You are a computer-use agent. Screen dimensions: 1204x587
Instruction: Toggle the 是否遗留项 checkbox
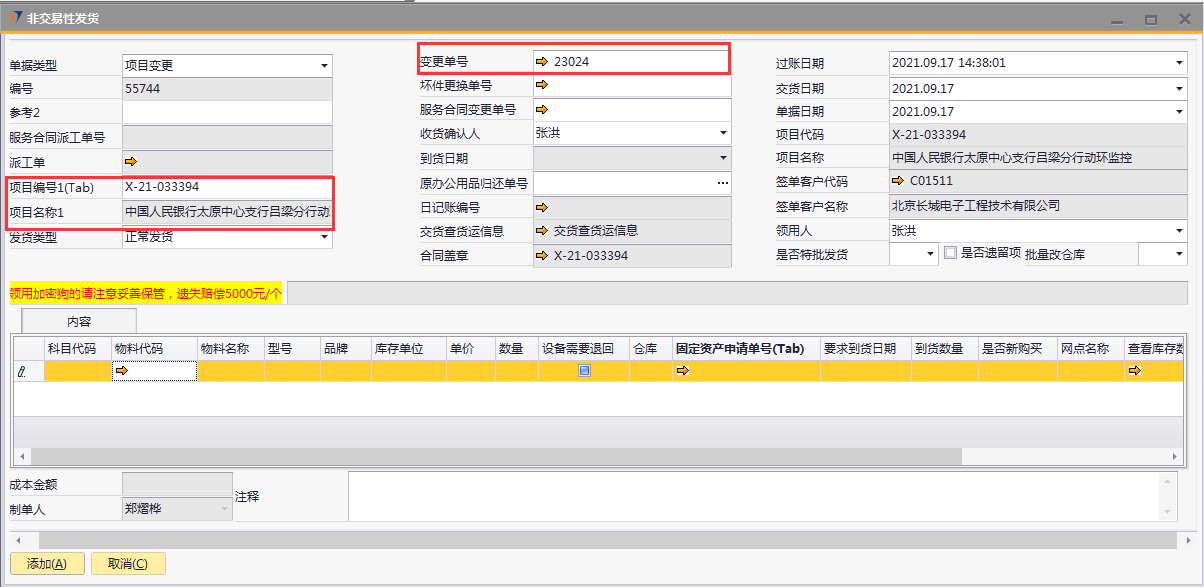point(951,254)
